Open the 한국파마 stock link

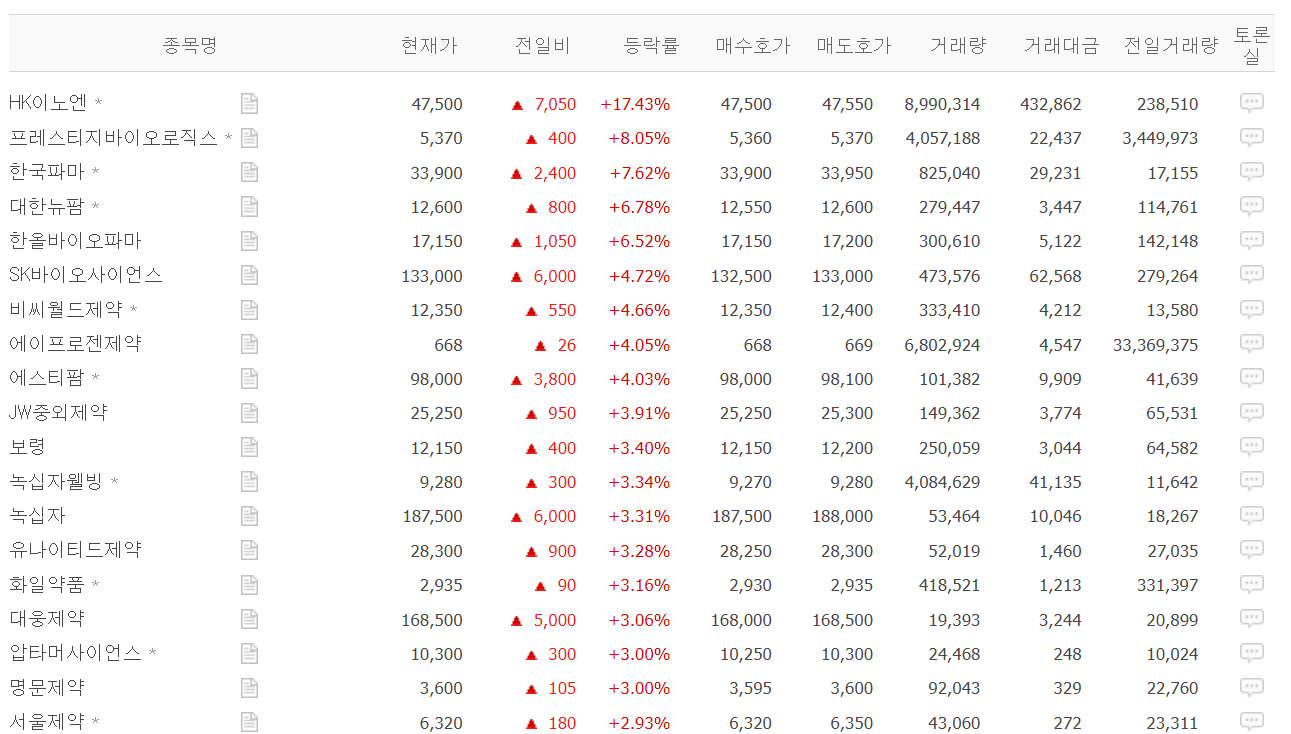[x=46, y=172]
